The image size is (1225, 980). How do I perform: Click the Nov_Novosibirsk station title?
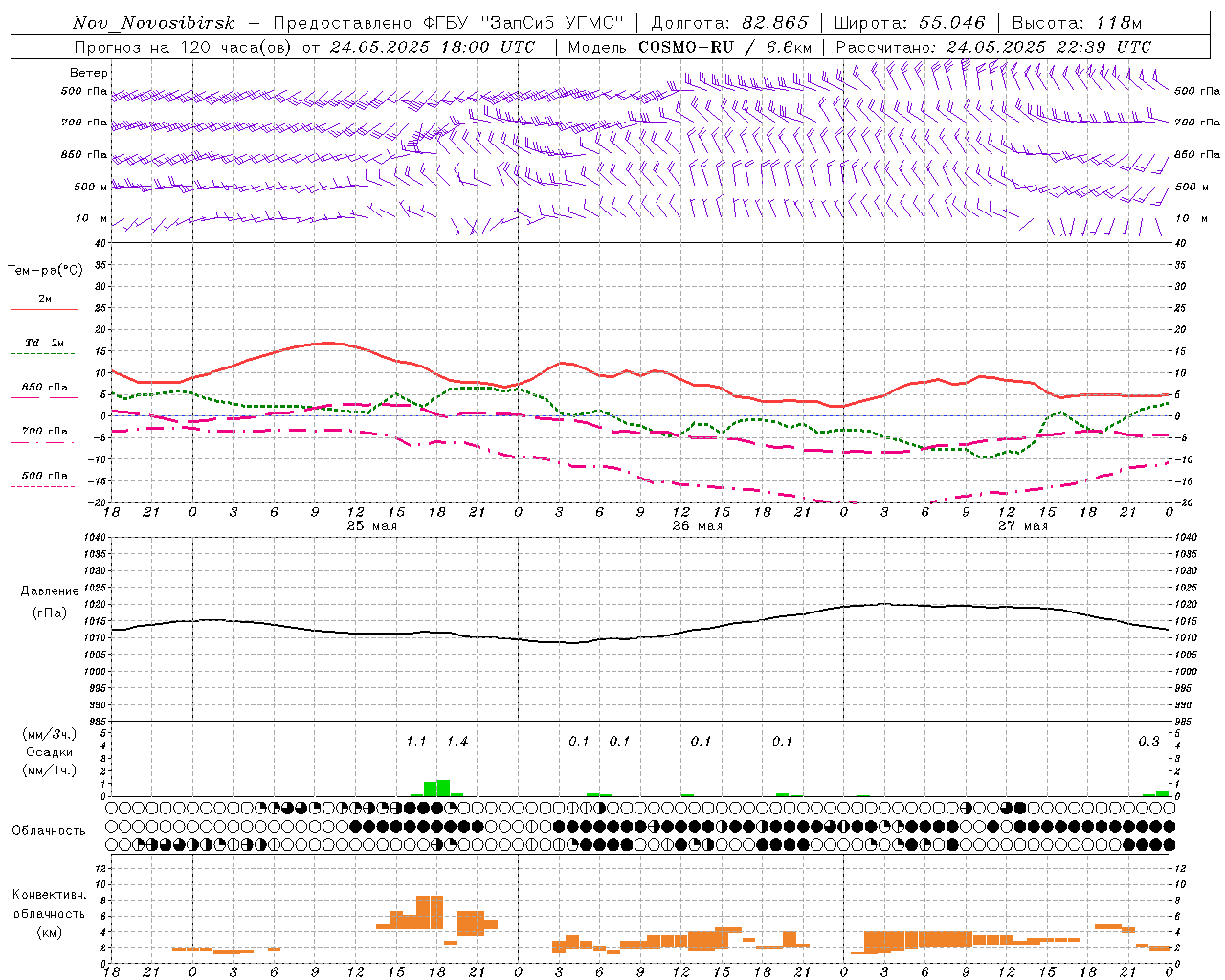(x=153, y=23)
